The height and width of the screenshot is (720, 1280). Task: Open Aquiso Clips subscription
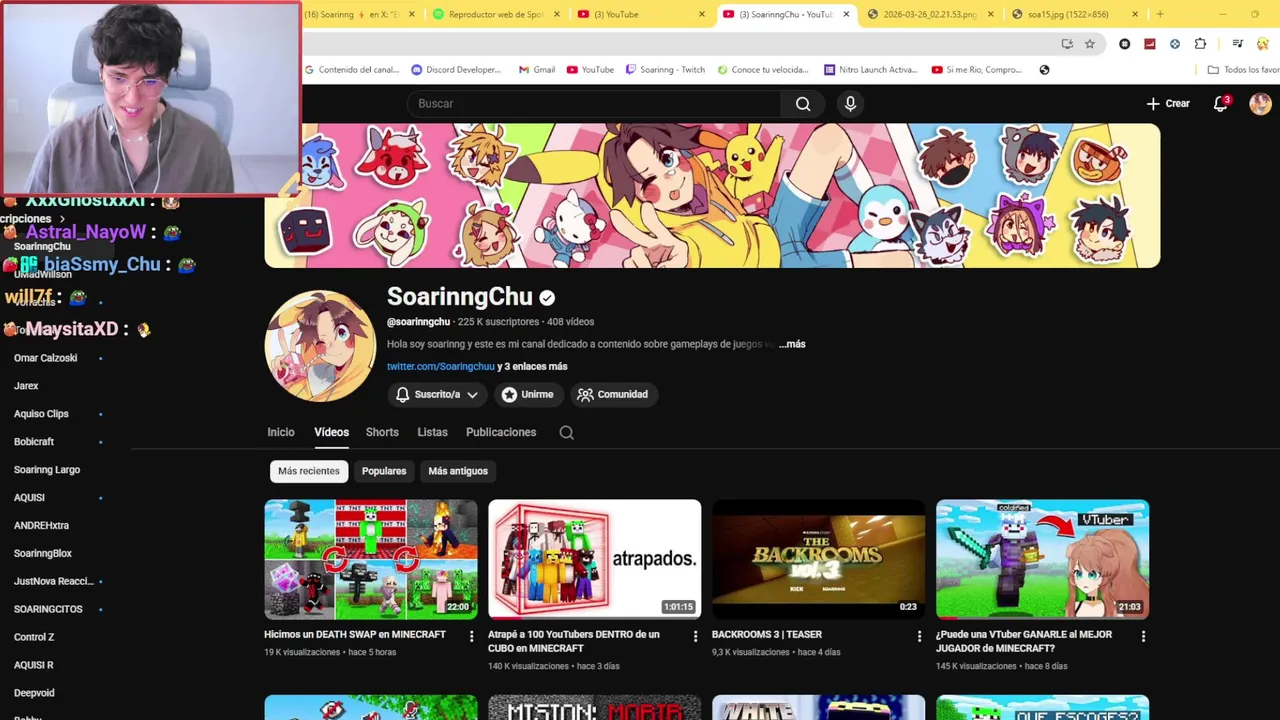41,414
